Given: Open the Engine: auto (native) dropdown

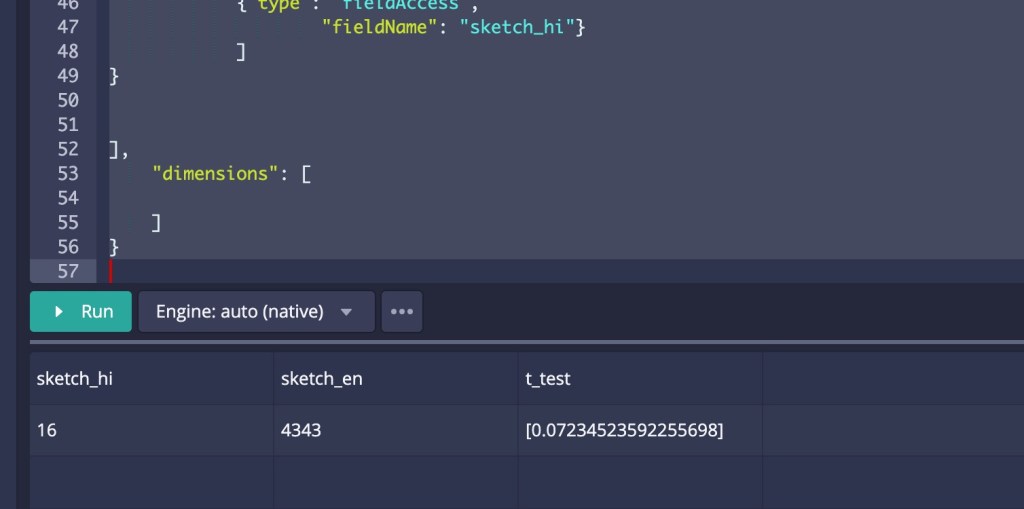Looking at the screenshot, I should coord(255,311).
